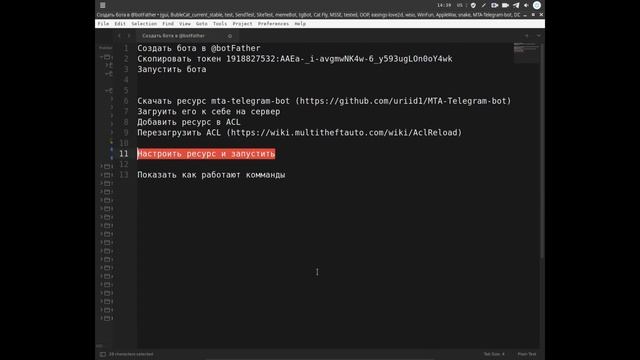Click the minimap preview
Screen dimensions: 640x360
[x=526, y=52]
